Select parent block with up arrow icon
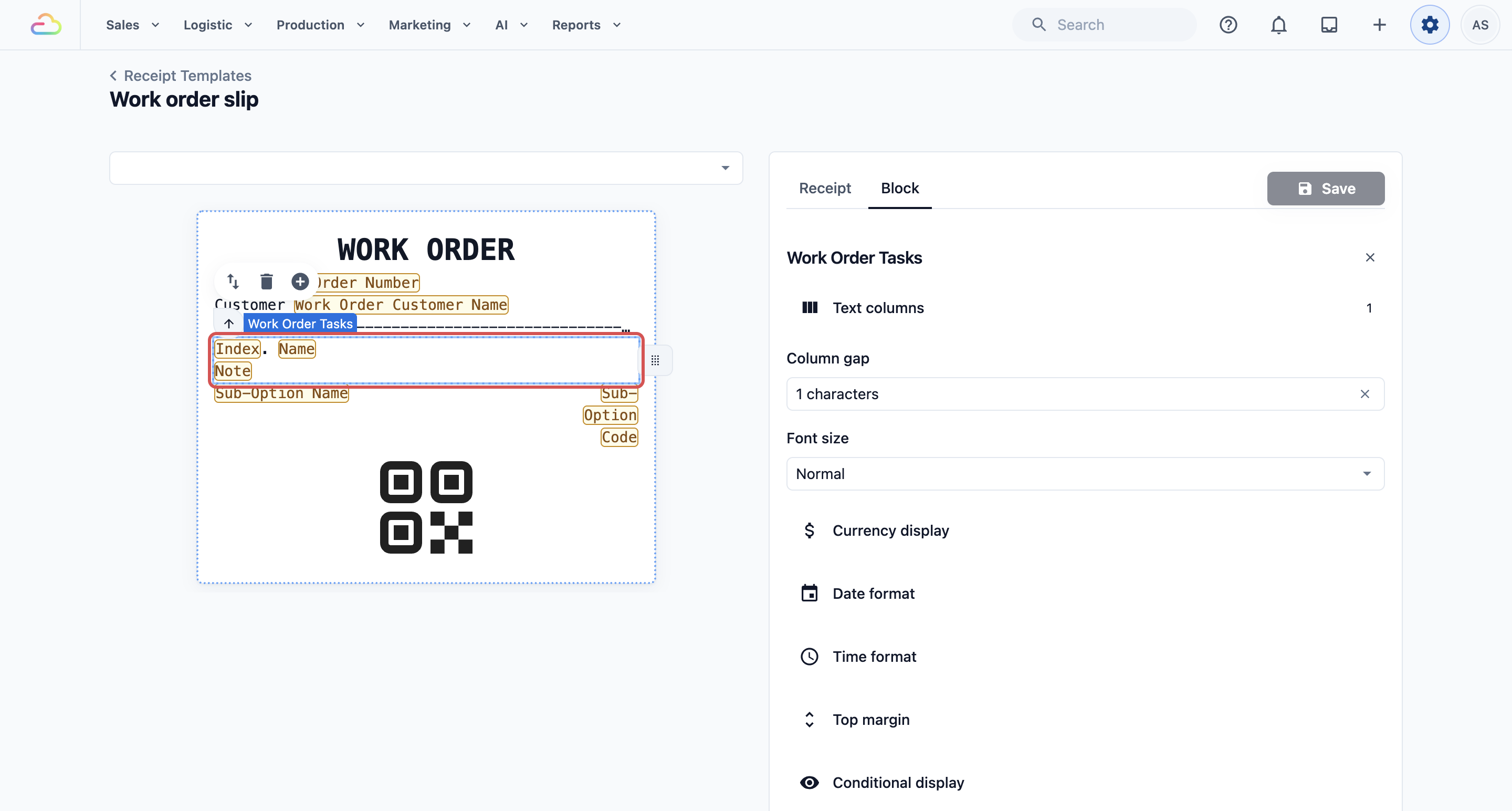Image resolution: width=1512 pixels, height=811 pixels. [x=229, y=324]
